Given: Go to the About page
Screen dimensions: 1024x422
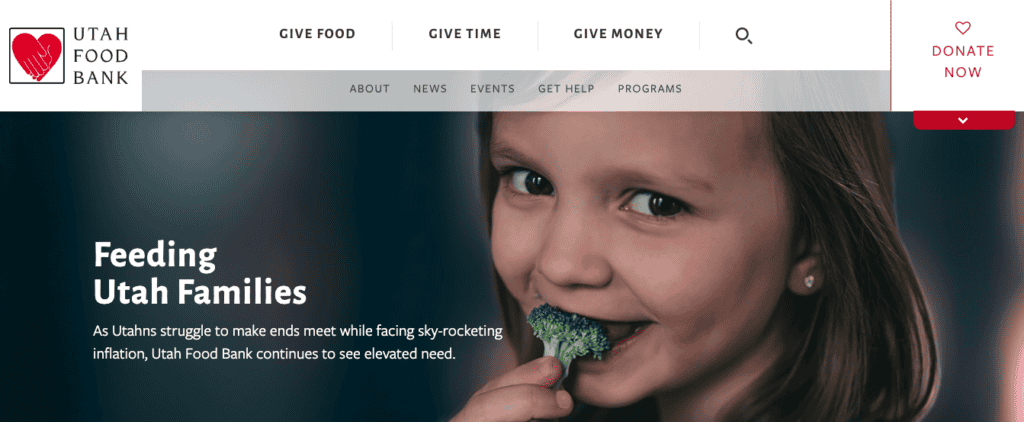Looking at the screenshot, I should [370, 89].
